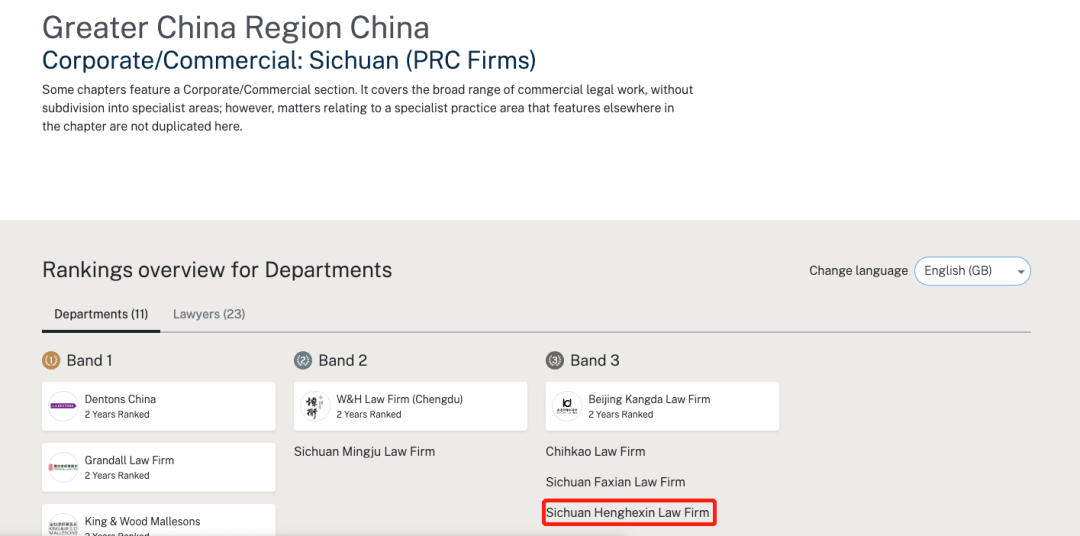
Task: Click the Band 3 medal icon
Action: coord(555,360)
